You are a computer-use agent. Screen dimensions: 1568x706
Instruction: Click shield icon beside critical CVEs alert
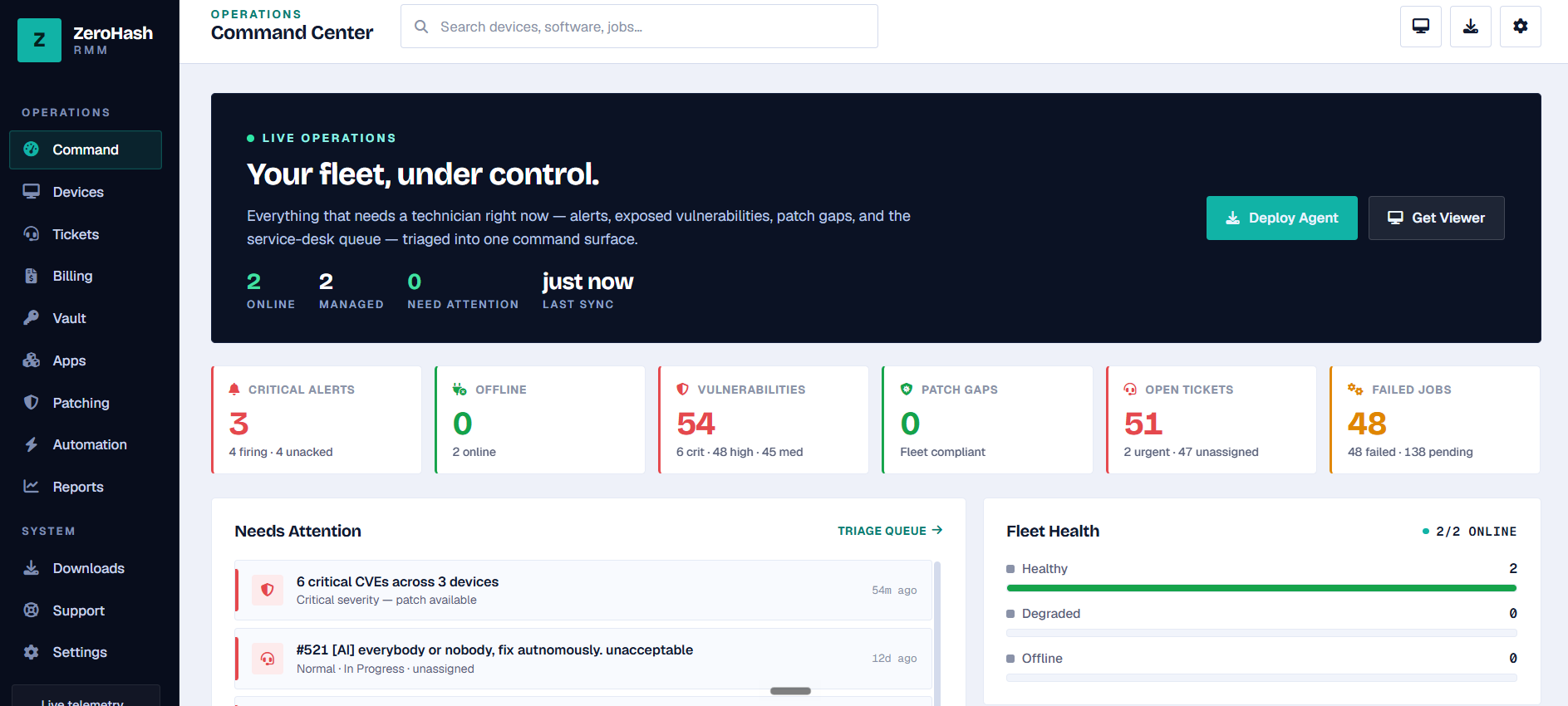point(268,591)
